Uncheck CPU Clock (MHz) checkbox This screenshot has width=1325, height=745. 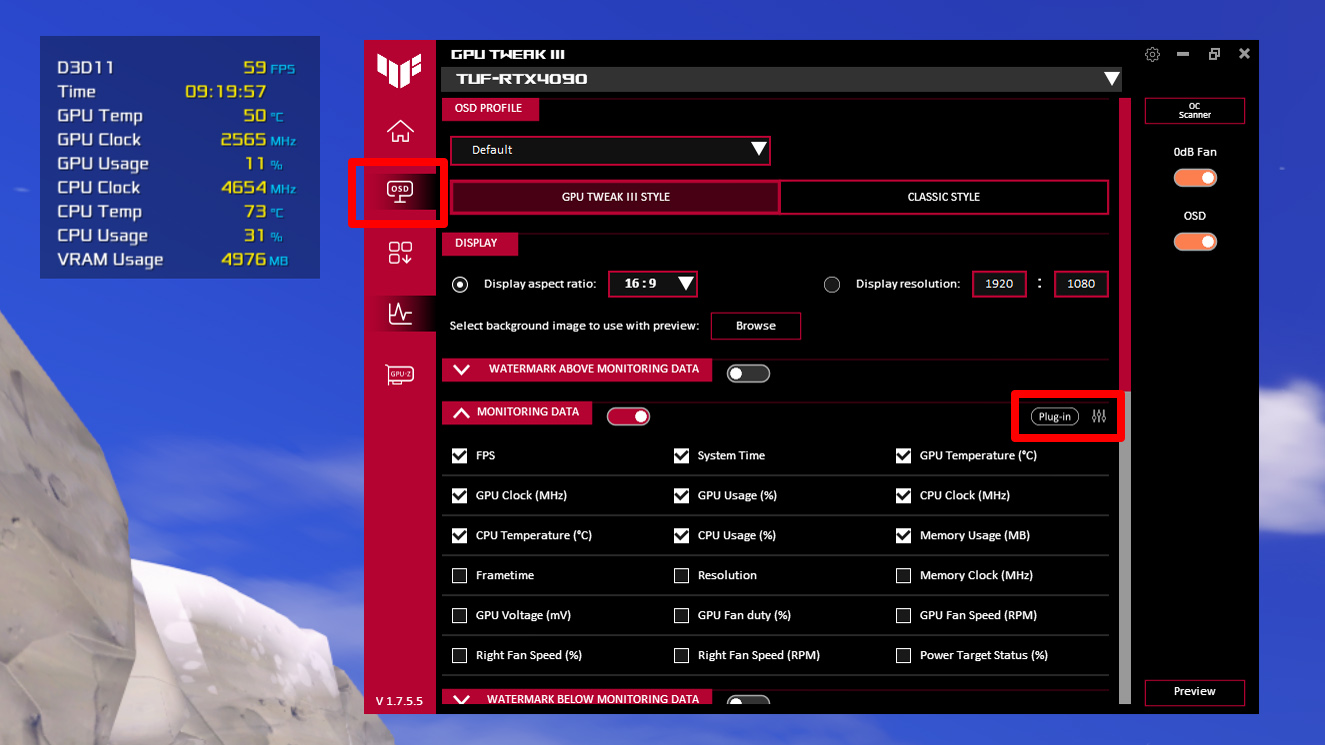pos(904,496)
